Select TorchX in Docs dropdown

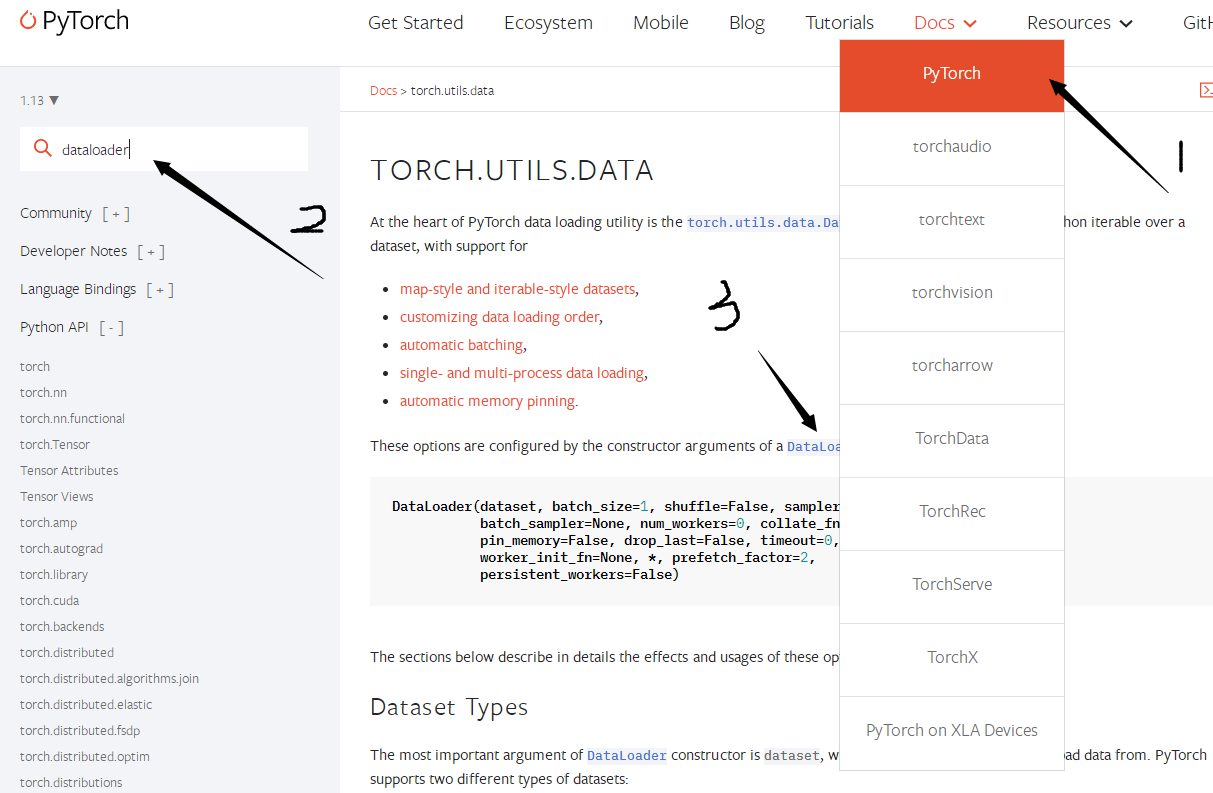pos(952,659)
